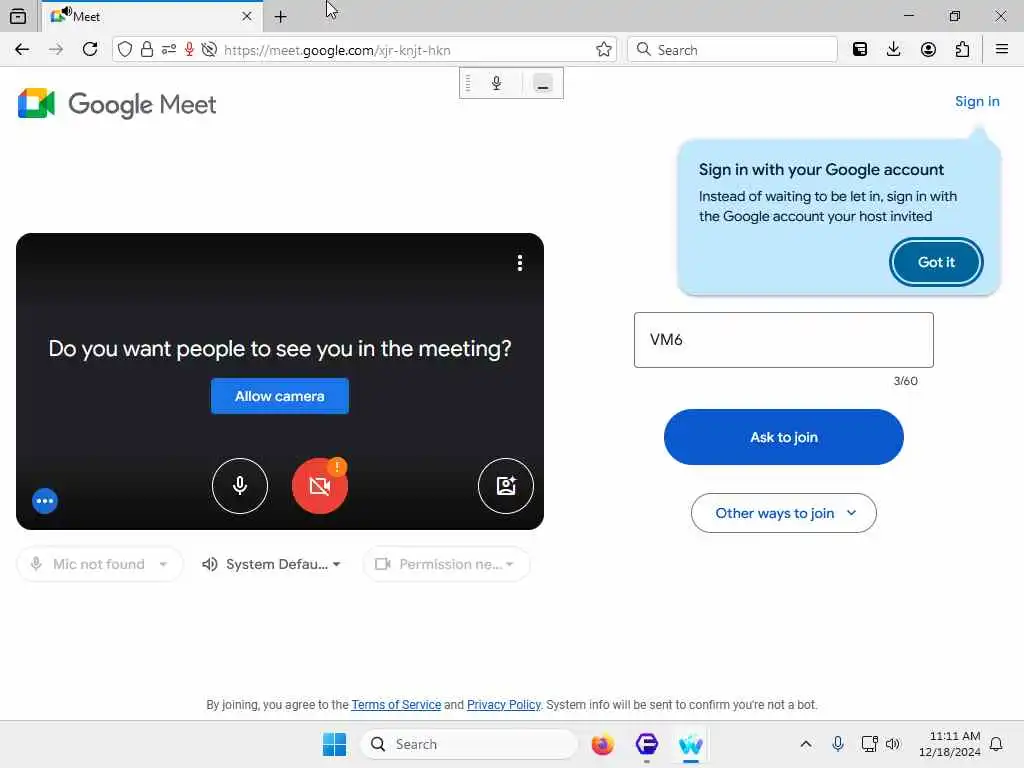This screenshot has width=1024, height=768.
Task: Click the system tray microphone icon
Action: pyautogui.click(x=838, y=744)
